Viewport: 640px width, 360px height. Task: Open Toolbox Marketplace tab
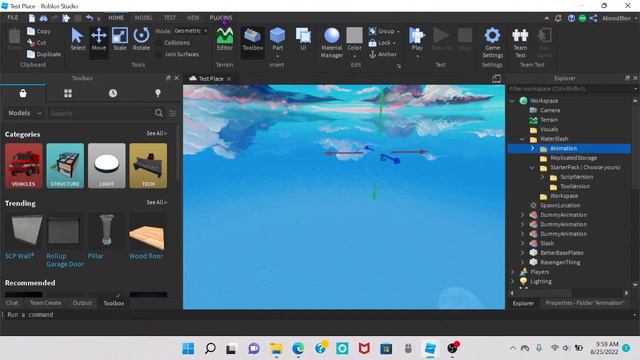click(x=23, y=93)
